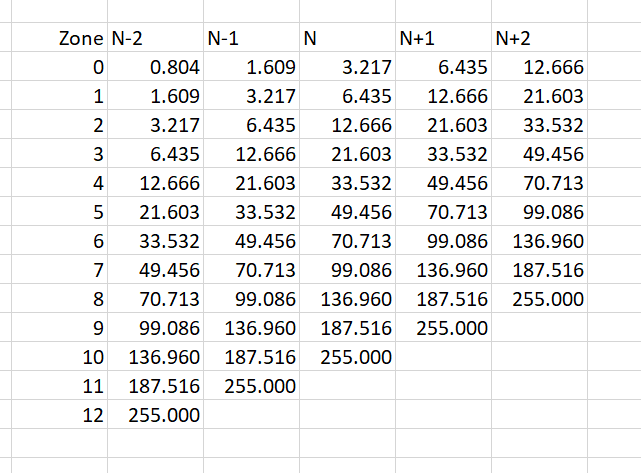Click Zone number 8 cell
The image size is (641, 473).
tap(60, 298)
